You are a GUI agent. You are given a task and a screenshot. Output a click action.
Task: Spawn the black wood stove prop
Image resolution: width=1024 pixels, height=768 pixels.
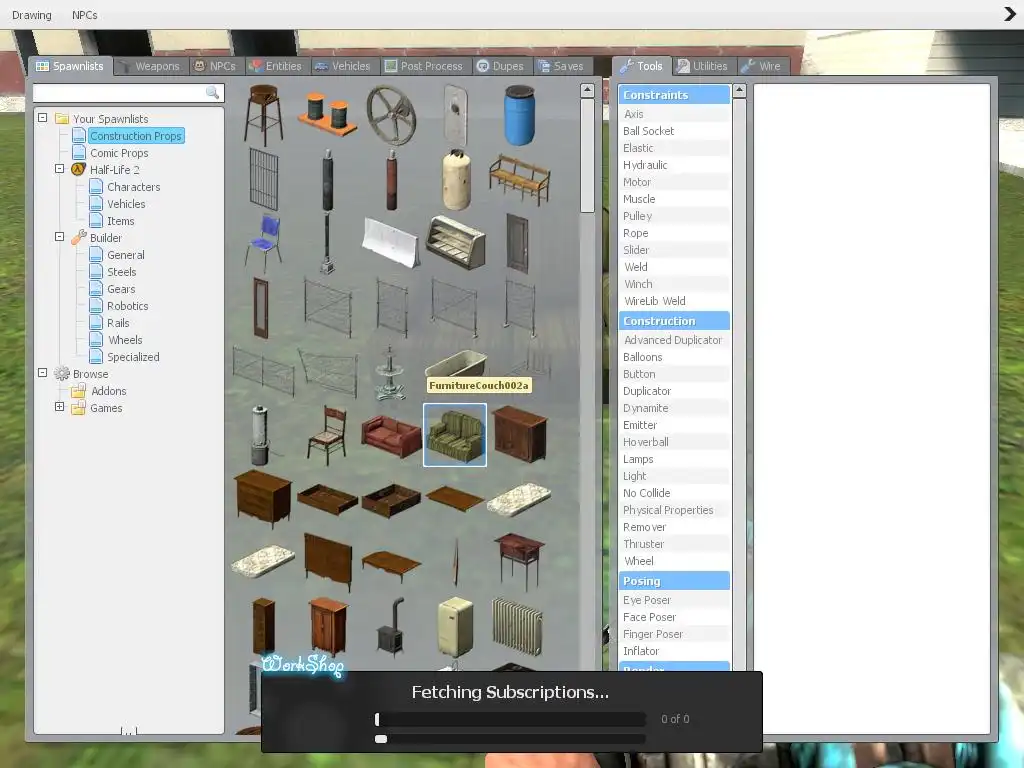(391, 627)
